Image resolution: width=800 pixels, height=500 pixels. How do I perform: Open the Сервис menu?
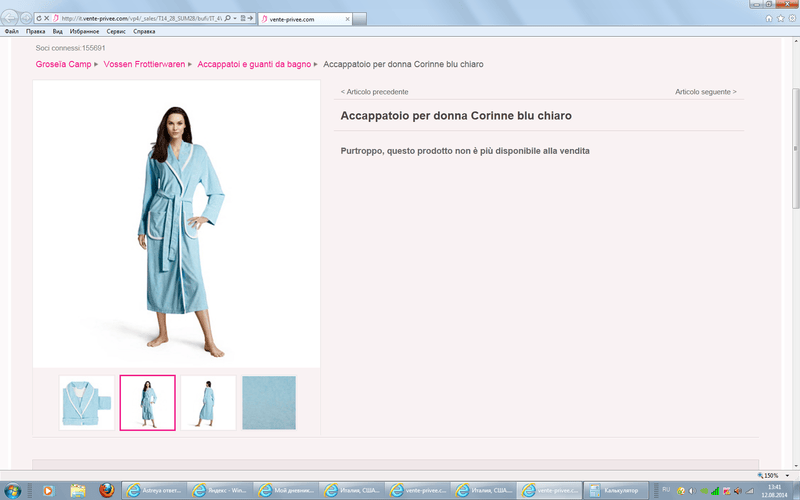116,32
